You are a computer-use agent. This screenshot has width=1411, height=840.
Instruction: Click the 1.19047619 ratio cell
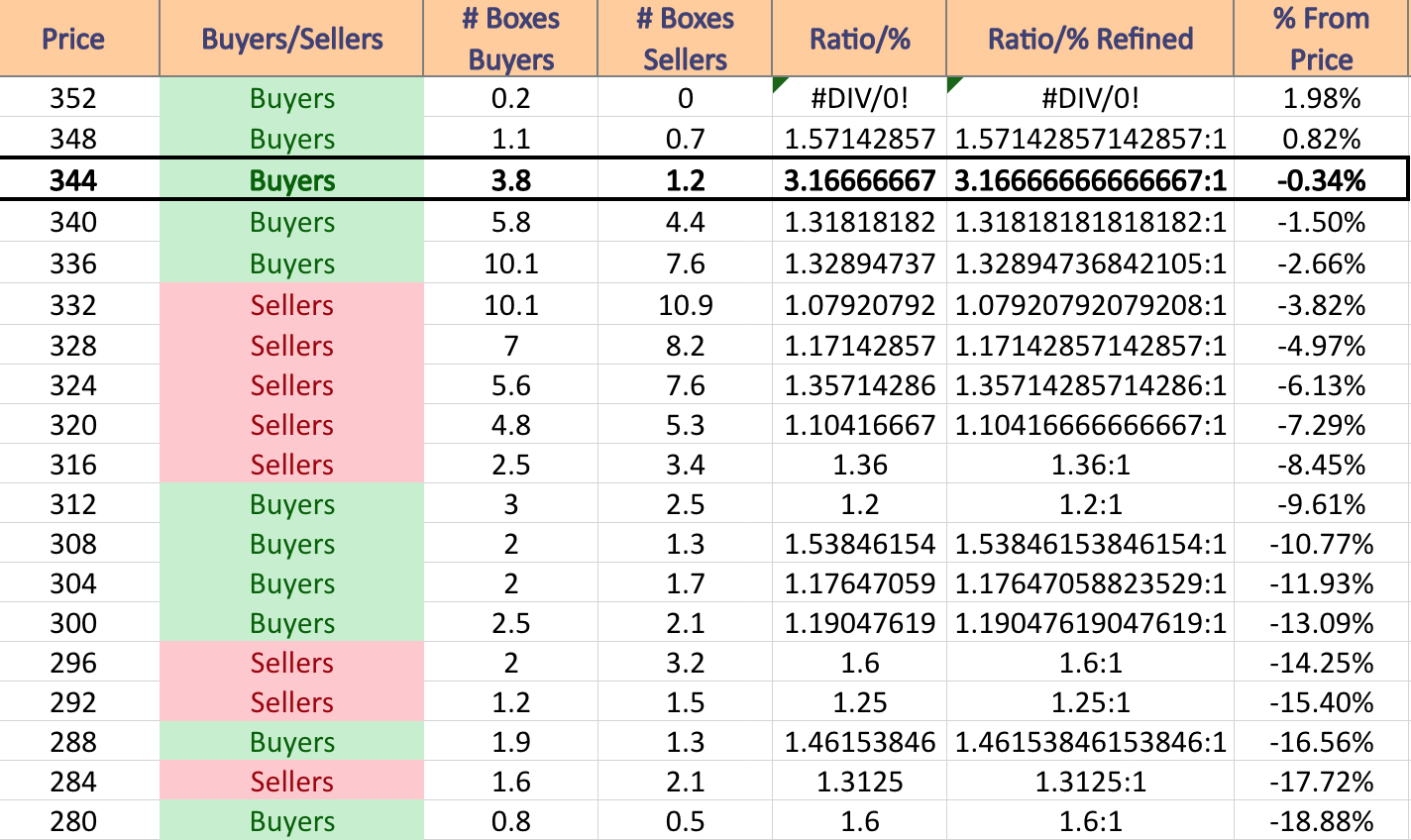859,623
